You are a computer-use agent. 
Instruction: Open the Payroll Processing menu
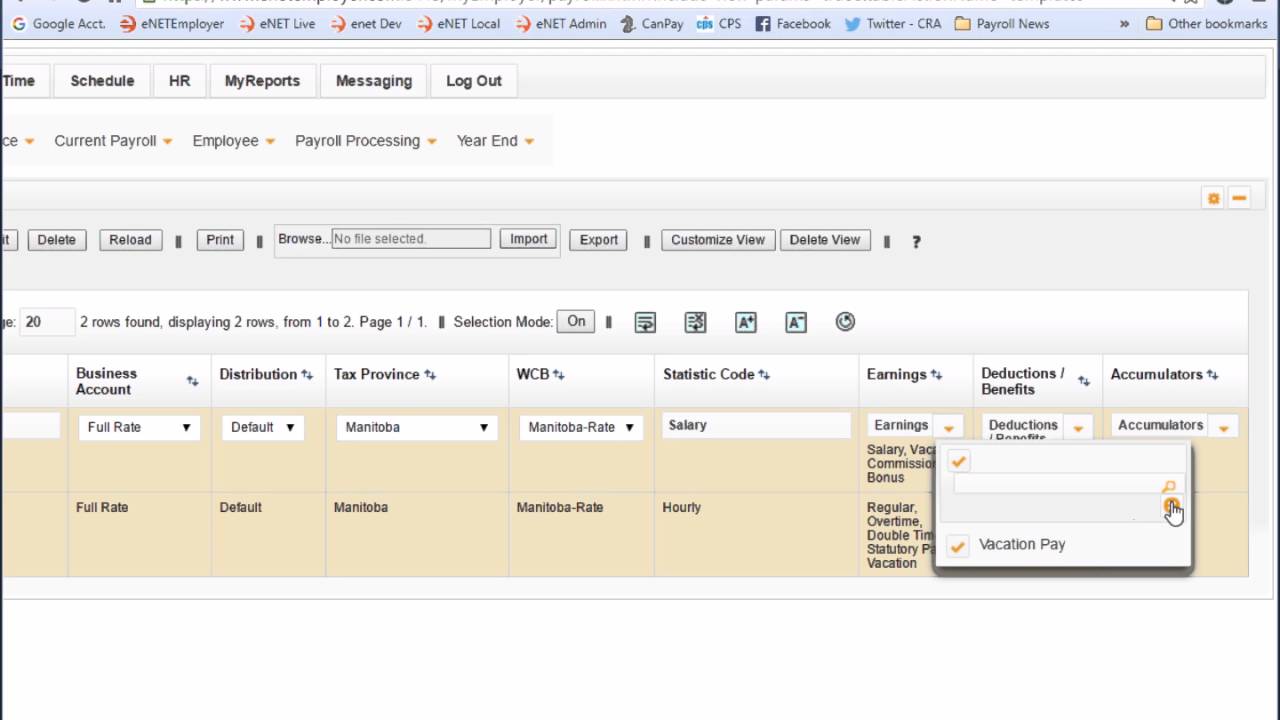coord(366,141)
